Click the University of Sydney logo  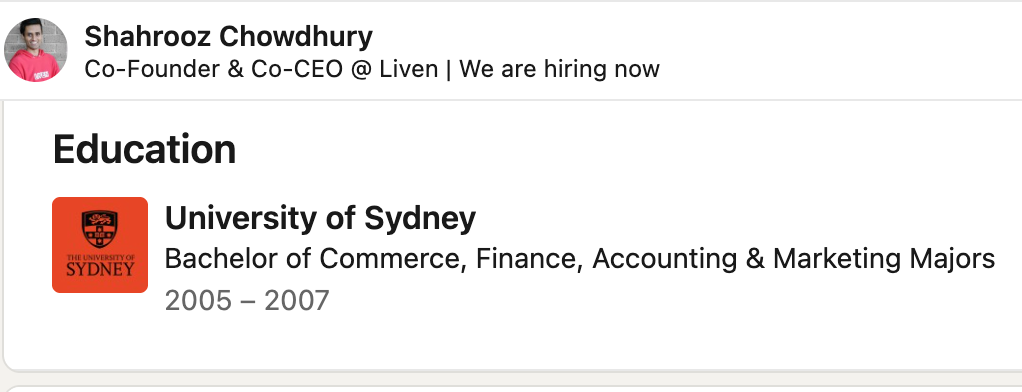100,245
